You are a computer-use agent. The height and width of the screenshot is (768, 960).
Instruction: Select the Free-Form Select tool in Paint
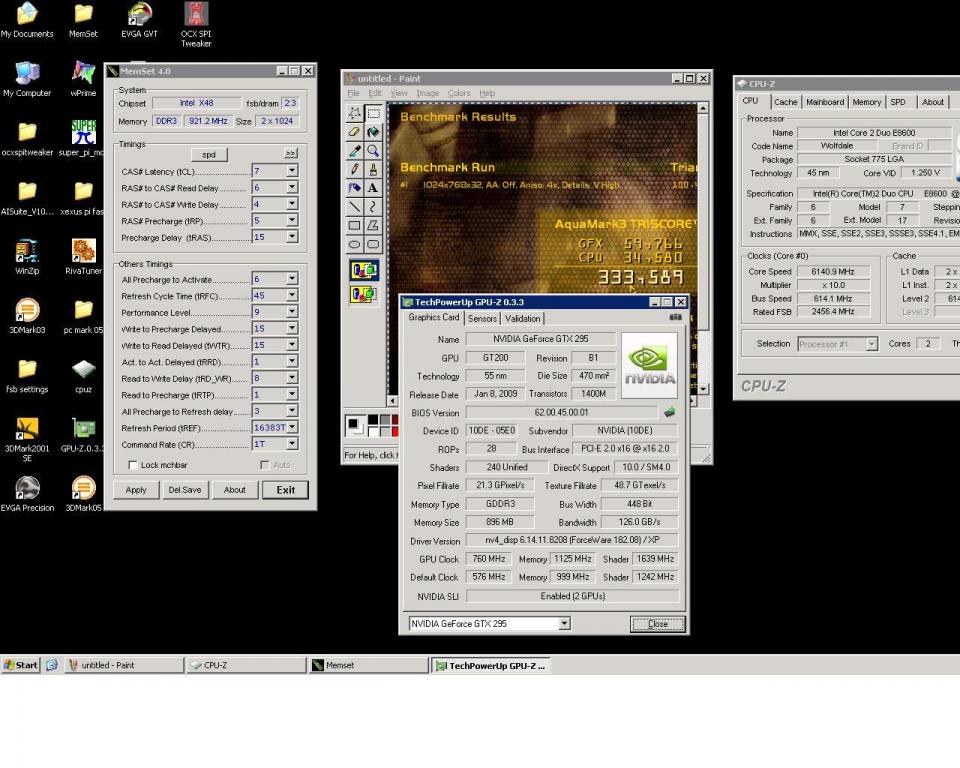tap(354, 113)
